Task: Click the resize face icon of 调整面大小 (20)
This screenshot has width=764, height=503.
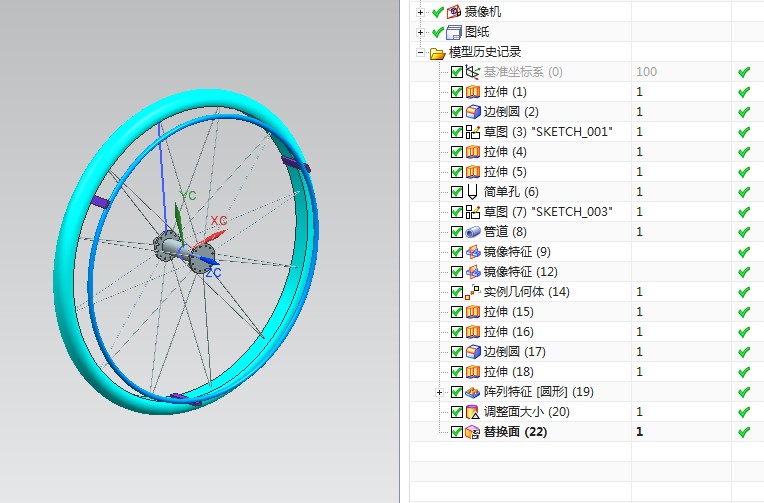Action: point(473,412)
